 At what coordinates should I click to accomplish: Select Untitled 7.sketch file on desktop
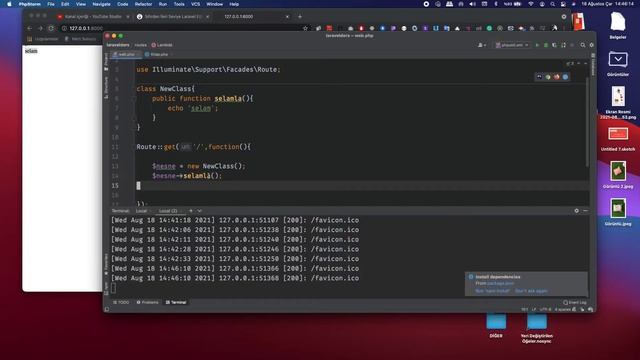(618, 139)
